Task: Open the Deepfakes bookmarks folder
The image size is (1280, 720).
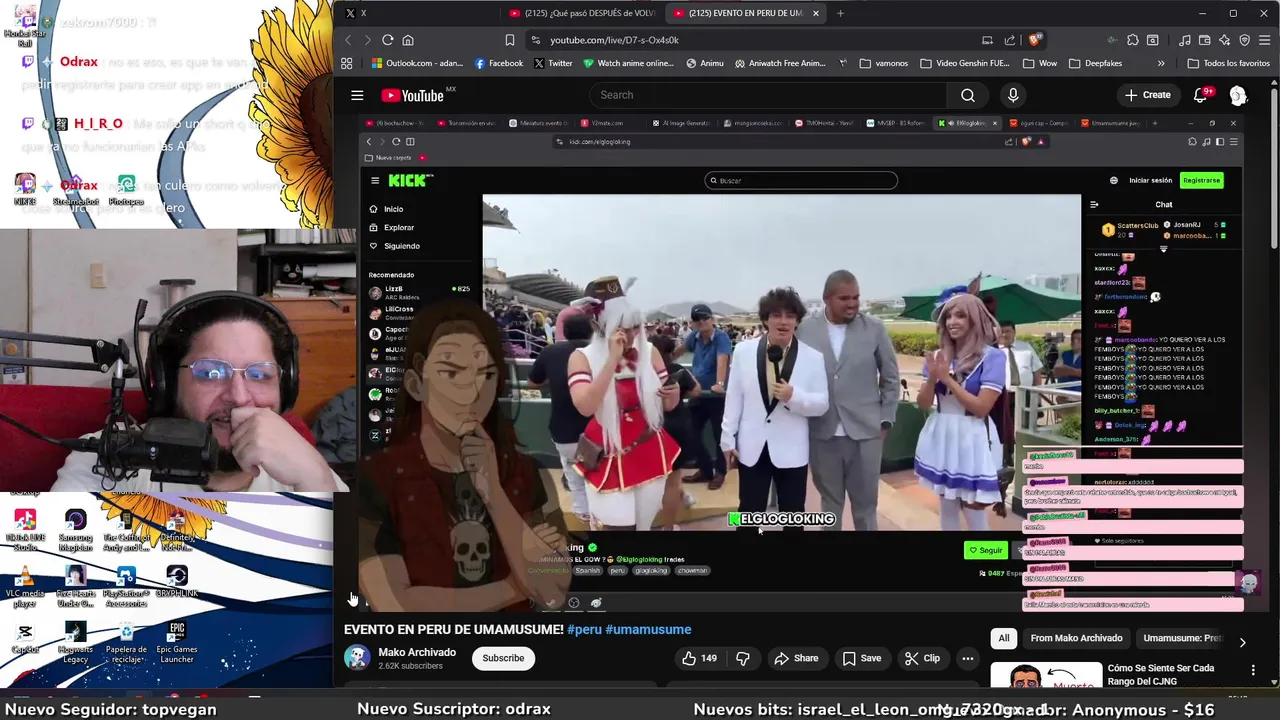Action: tap(1095, 63)
